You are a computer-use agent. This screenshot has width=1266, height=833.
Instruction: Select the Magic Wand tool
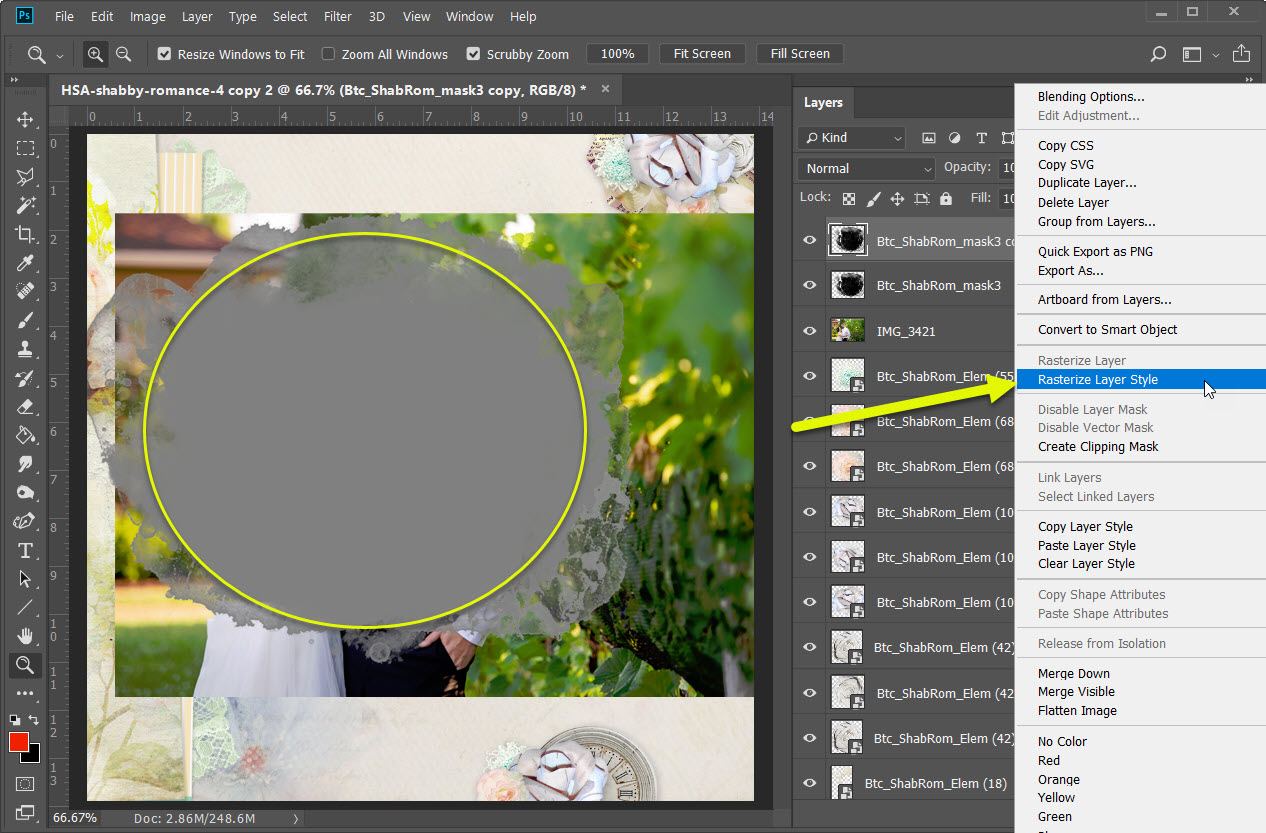point(25,205)
